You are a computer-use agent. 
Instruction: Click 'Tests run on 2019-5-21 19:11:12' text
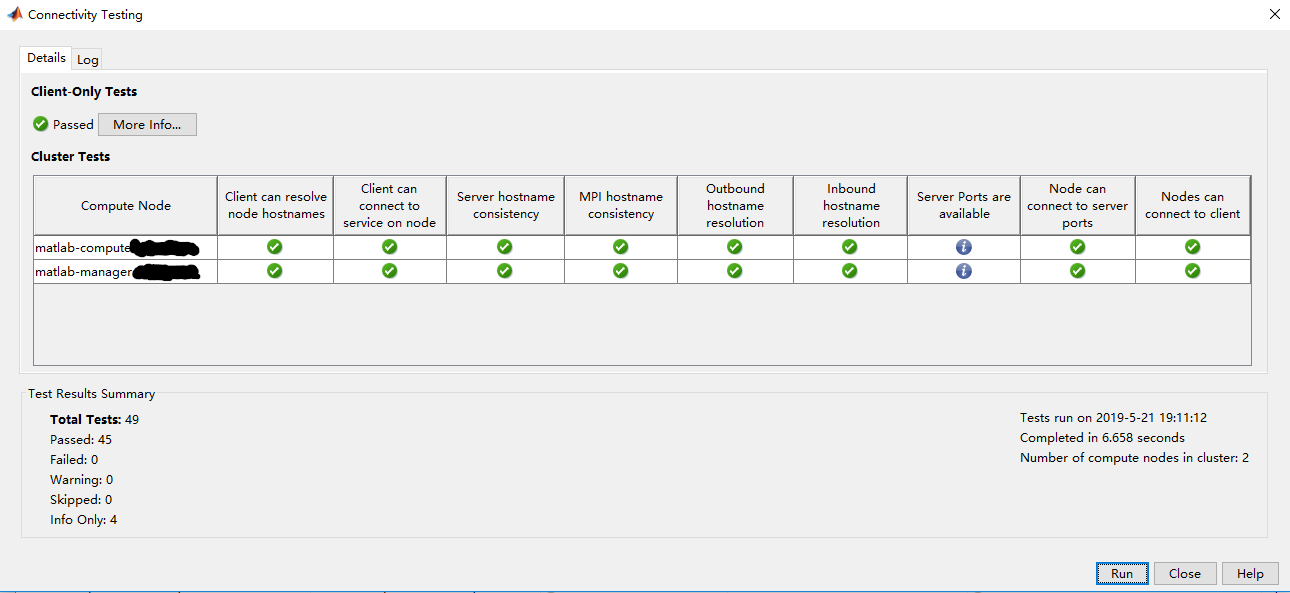pos(1113,418)
